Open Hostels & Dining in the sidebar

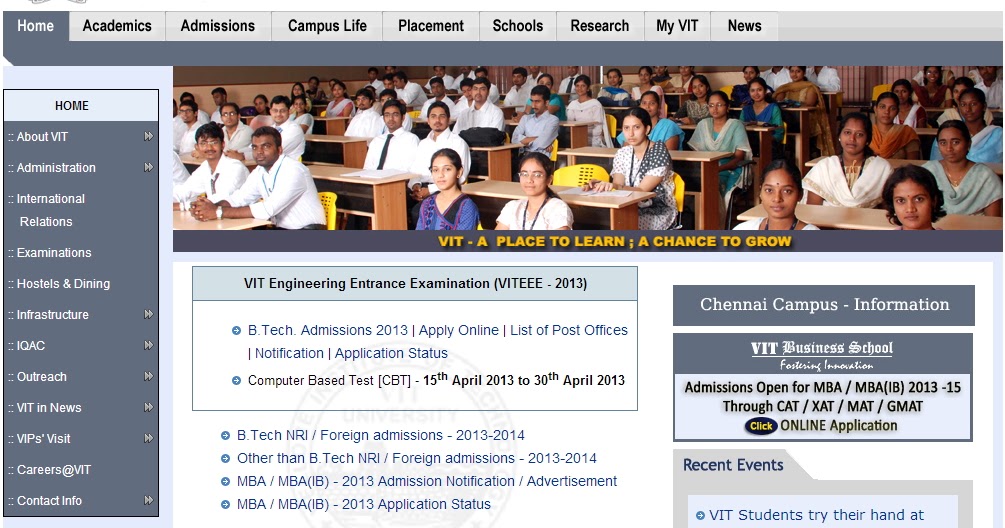(63, 284)
